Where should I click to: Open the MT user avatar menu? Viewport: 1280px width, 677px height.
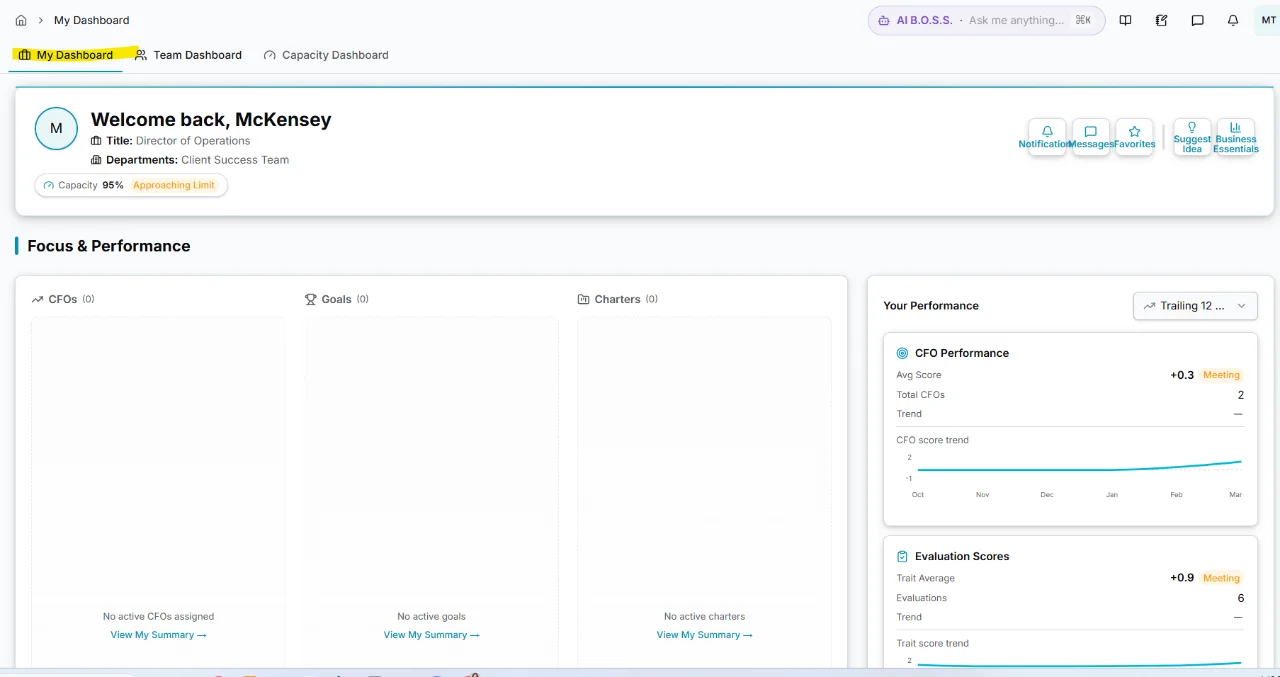pos(1268,20)
